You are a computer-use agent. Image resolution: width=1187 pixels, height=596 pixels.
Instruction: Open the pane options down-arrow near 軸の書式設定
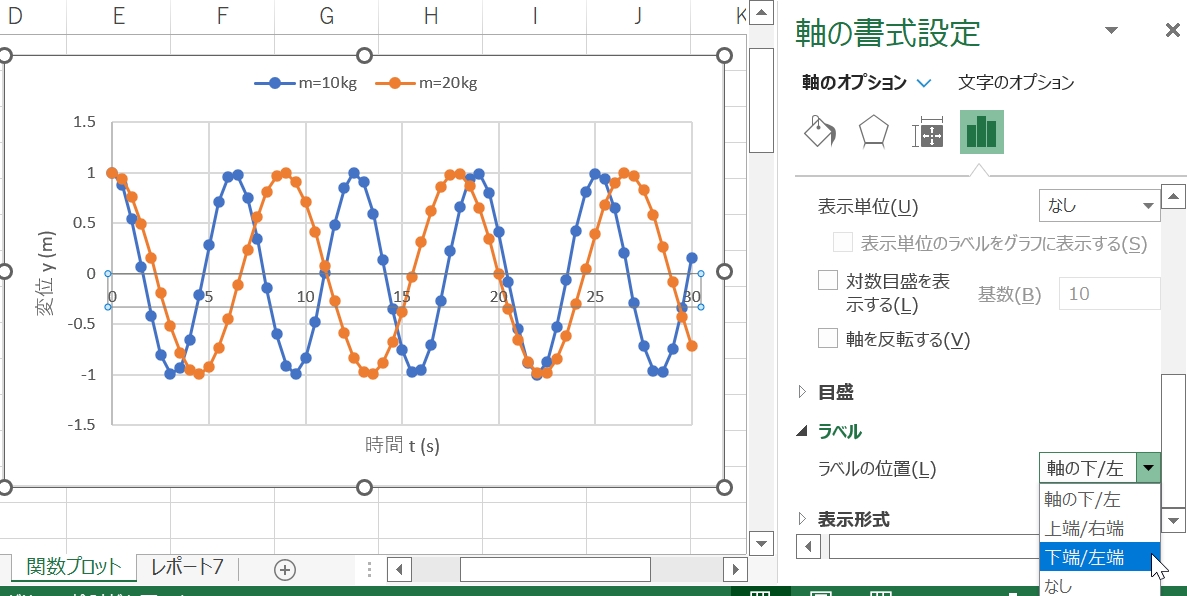(1110, 31)
